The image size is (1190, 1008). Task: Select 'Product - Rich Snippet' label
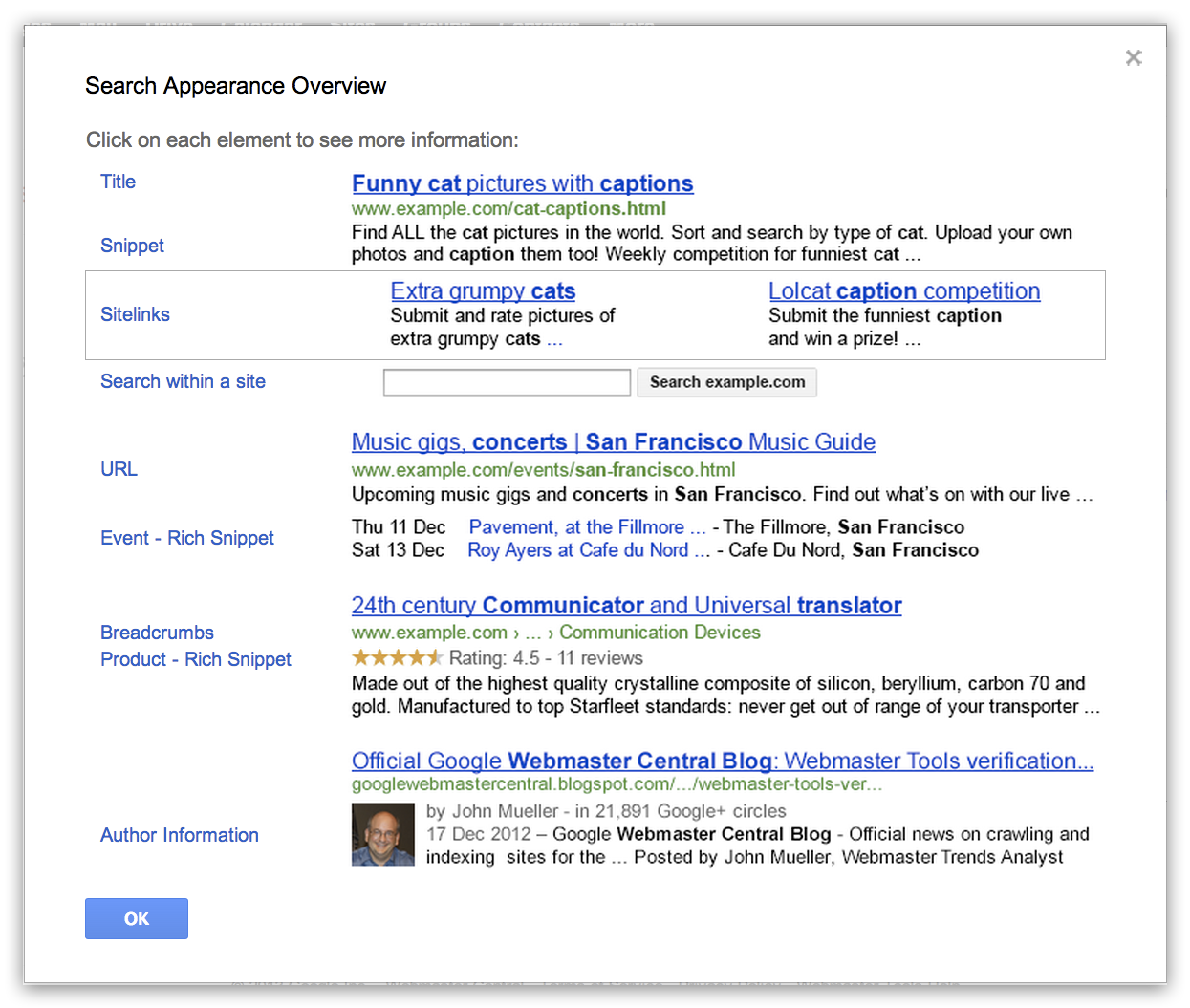(x=196, y=659)
